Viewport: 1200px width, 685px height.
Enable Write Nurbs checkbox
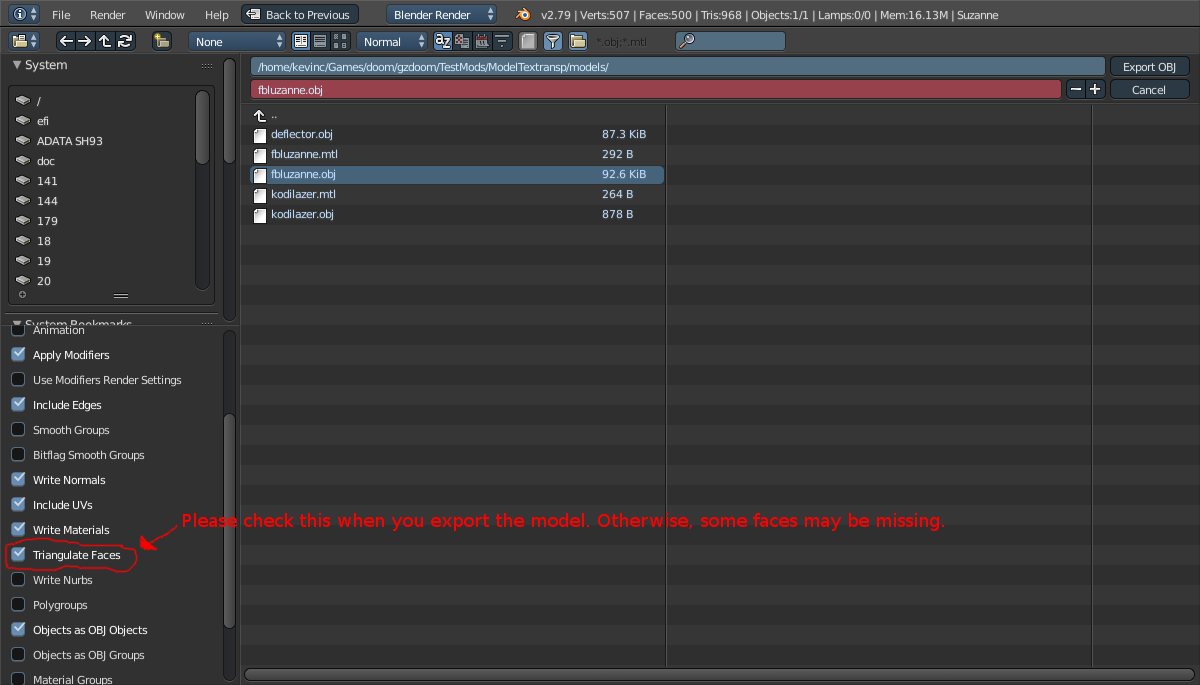tap(18, 579)
